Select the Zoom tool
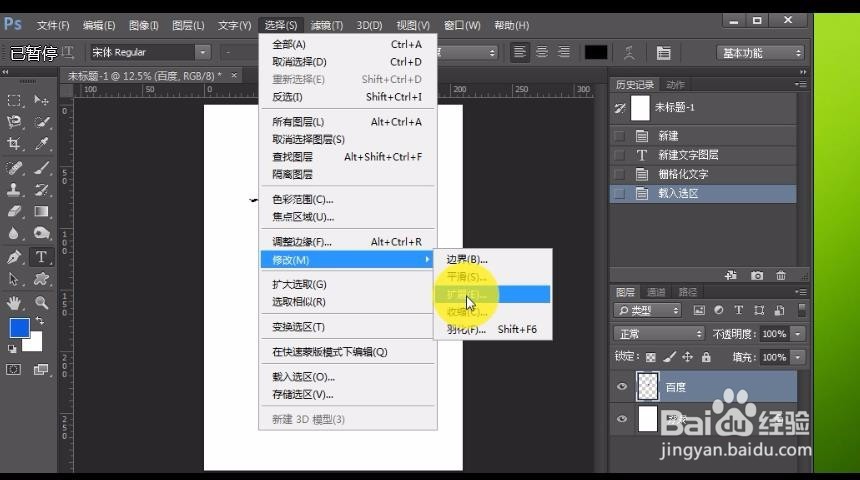860x480 pixels. [41, 302]
